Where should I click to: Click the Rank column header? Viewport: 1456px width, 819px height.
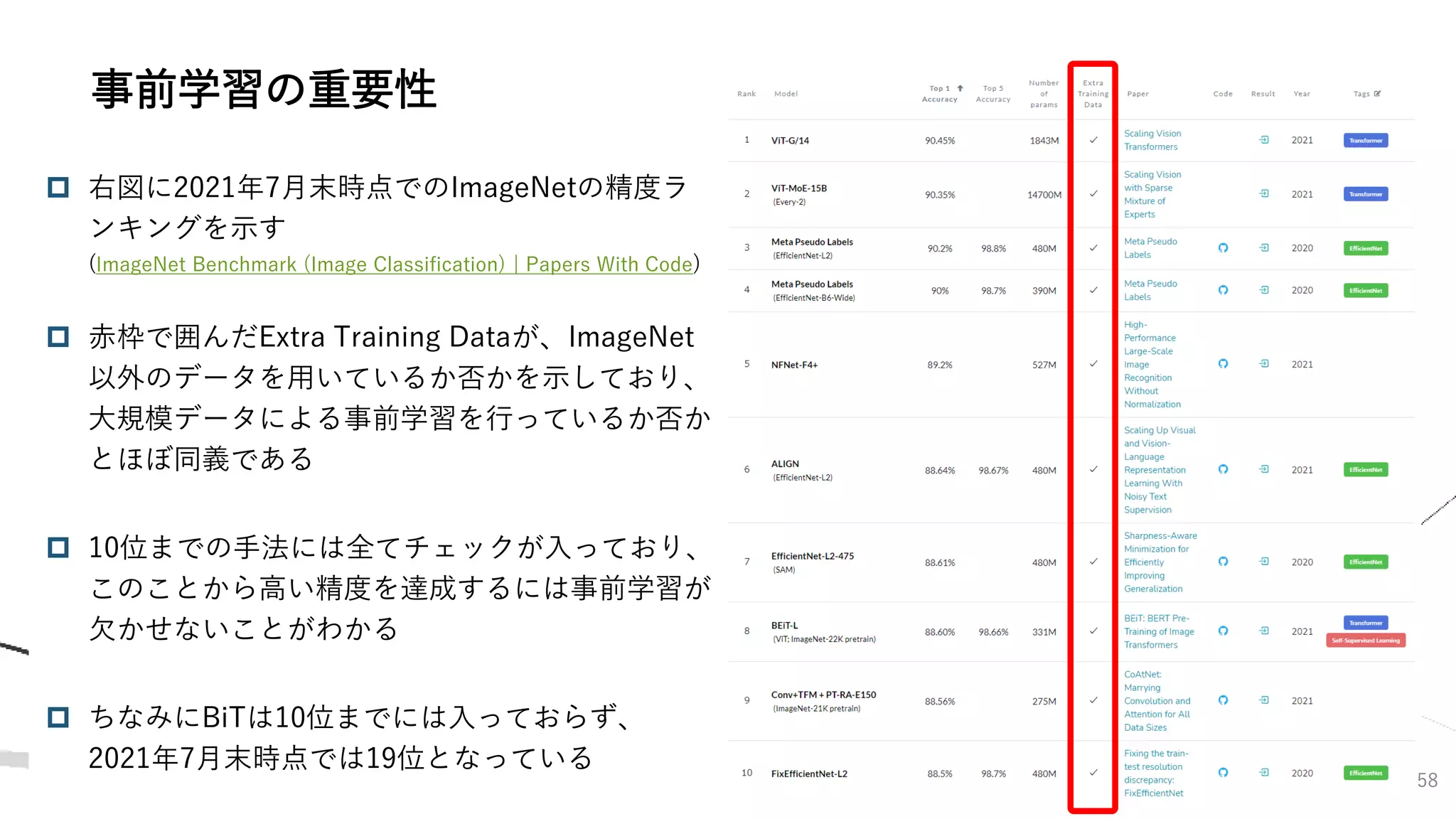pos(746,94)
